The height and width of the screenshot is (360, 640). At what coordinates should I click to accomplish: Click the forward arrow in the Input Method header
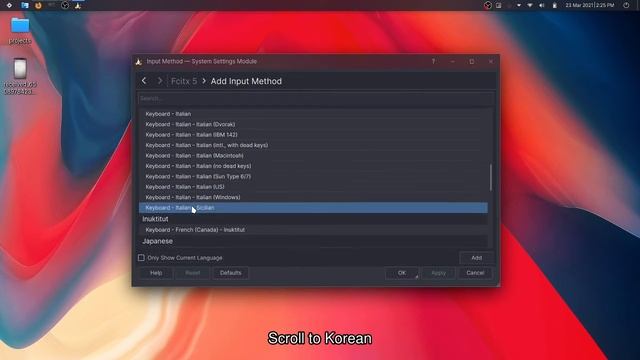tap(160, 81)
